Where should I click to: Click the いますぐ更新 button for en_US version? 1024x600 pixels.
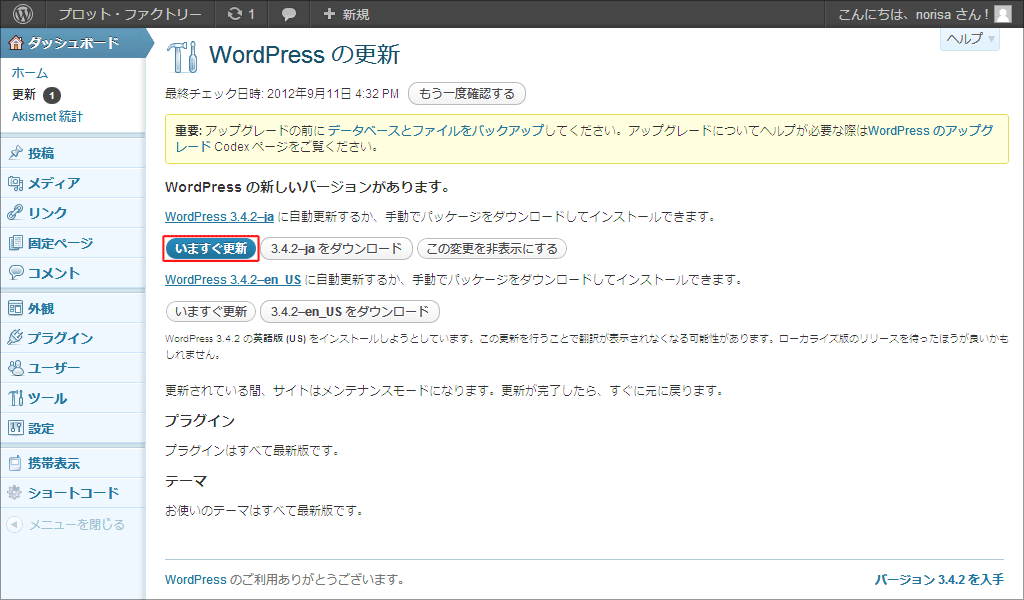point(211,311)
